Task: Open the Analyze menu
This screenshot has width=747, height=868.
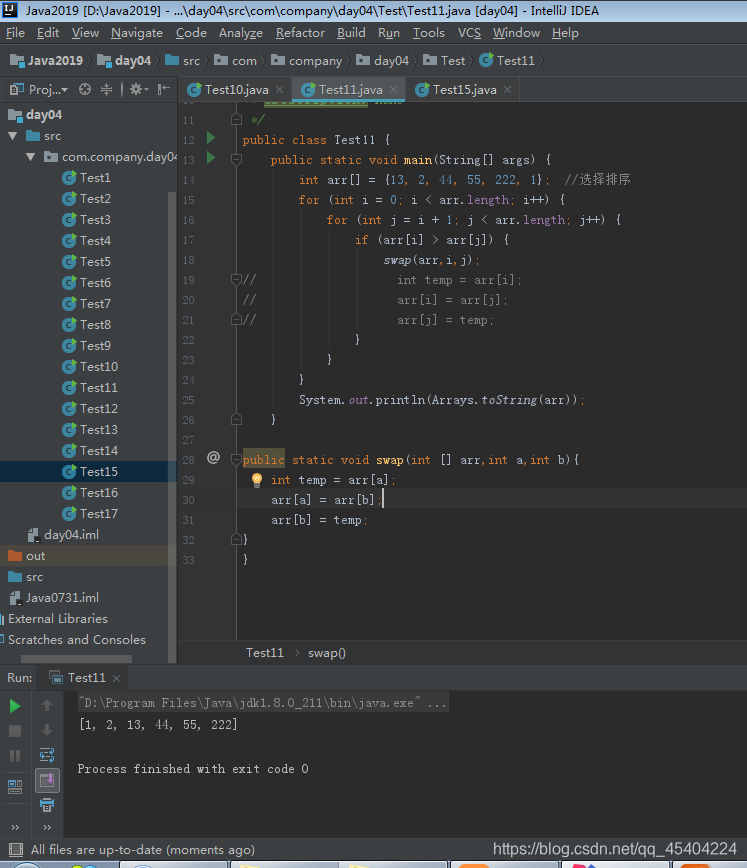Action: (241, 33)
